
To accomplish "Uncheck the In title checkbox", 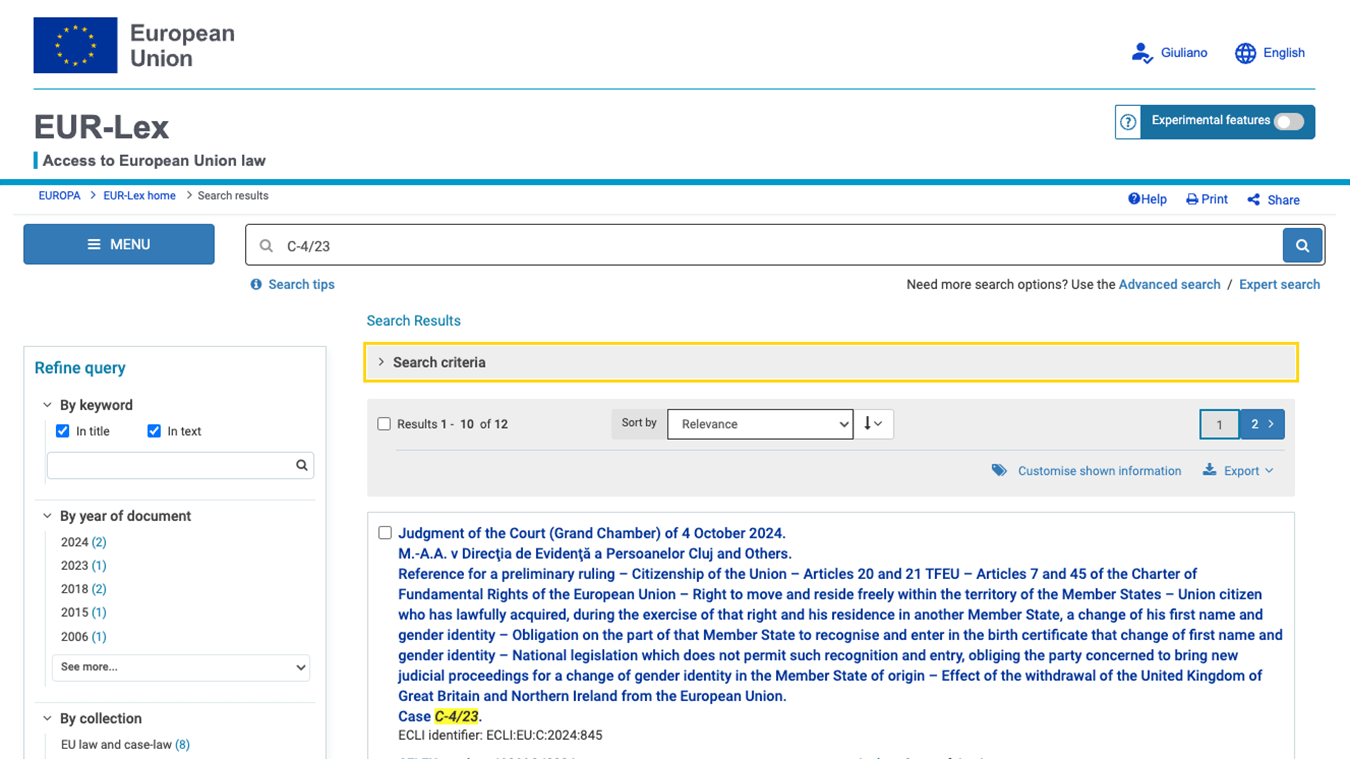I will click(x=63, y=431).
